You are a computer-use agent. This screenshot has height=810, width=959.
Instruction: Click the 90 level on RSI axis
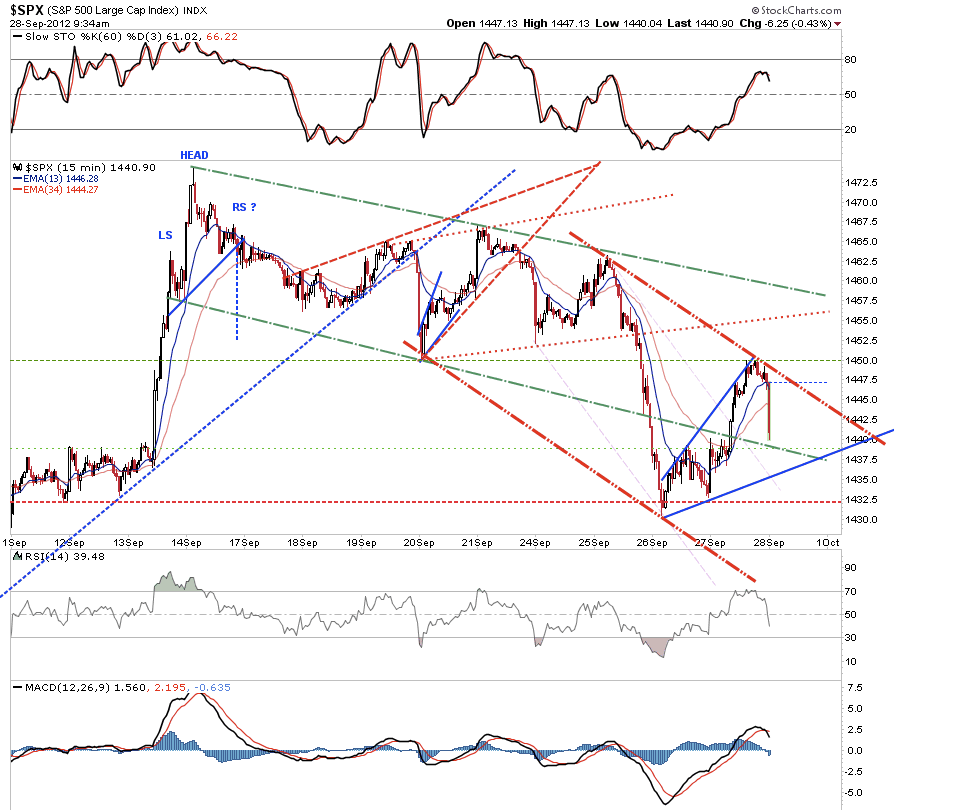(850, 567)
